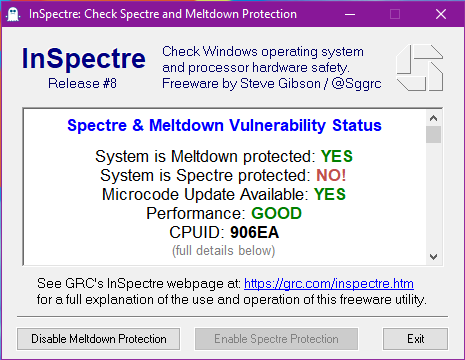
Task: Close the InSpectre window
Action: tap(441, 14)
